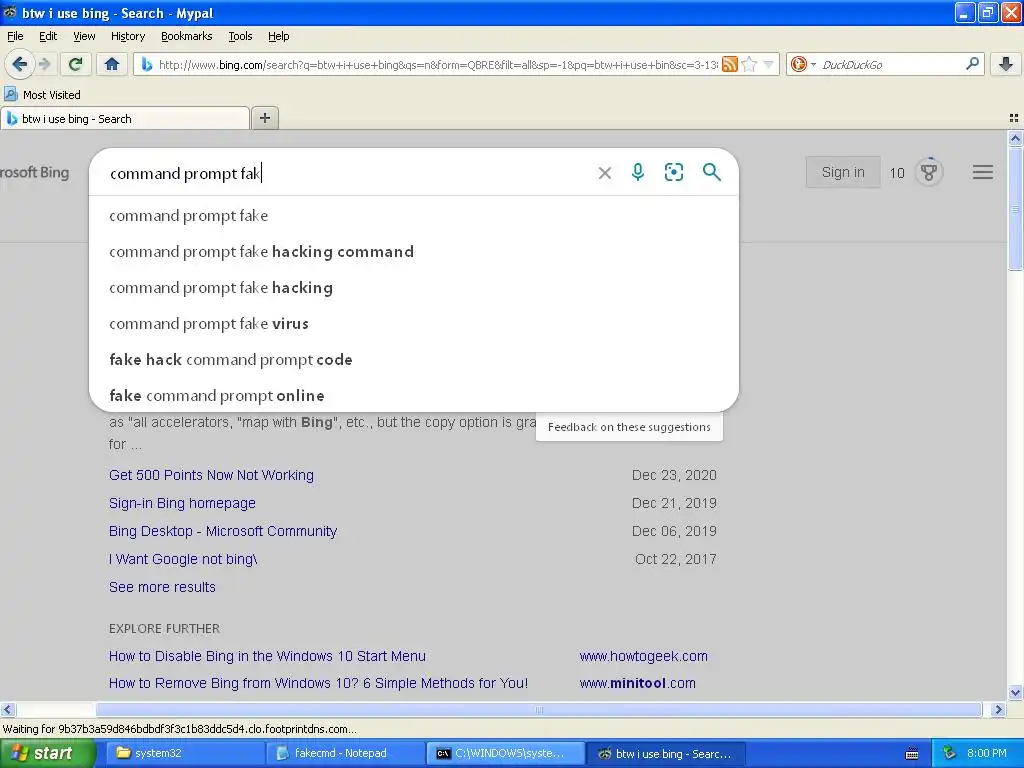
Task: Open the History menu
Action: 127,36
